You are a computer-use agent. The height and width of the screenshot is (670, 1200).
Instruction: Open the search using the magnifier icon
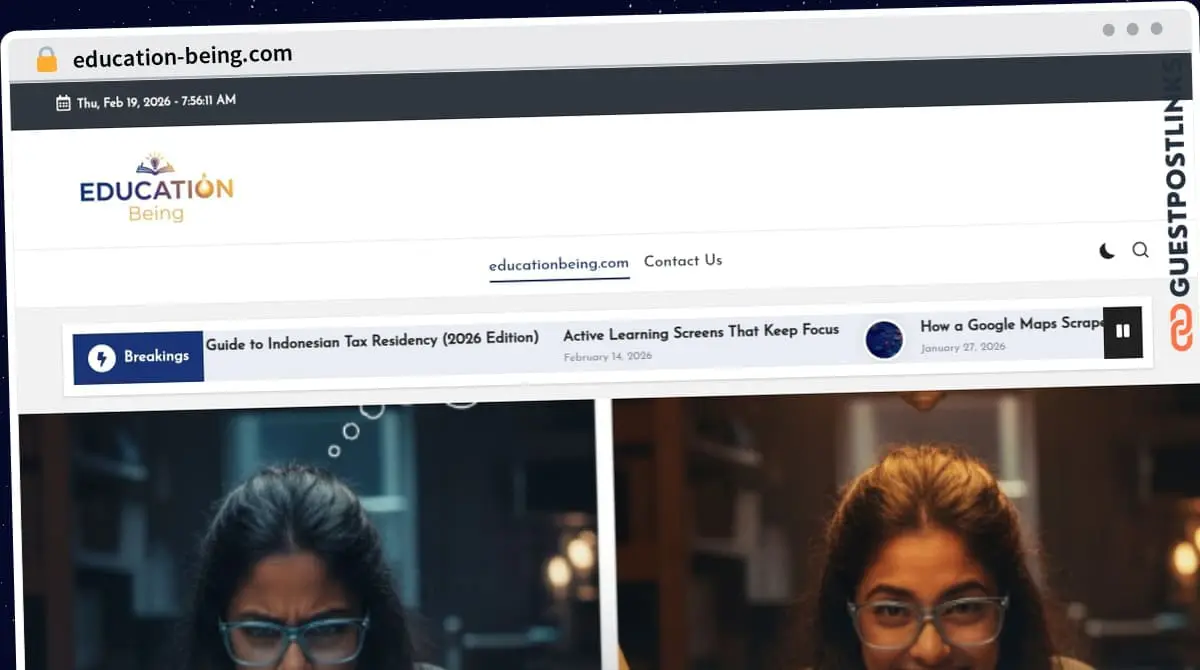point(1140,250)
